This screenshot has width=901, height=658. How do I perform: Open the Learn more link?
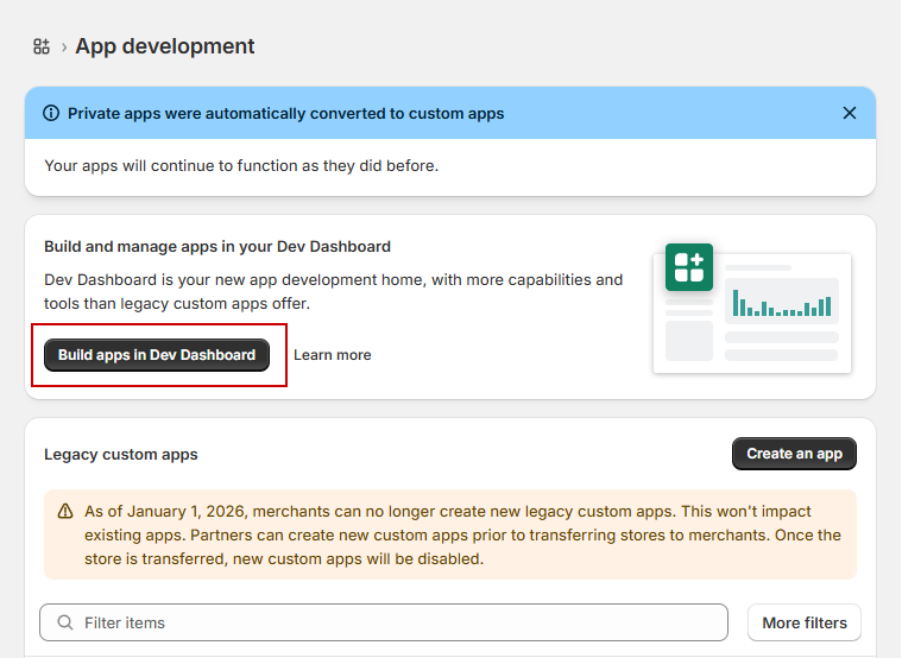(x=332, y=355)
